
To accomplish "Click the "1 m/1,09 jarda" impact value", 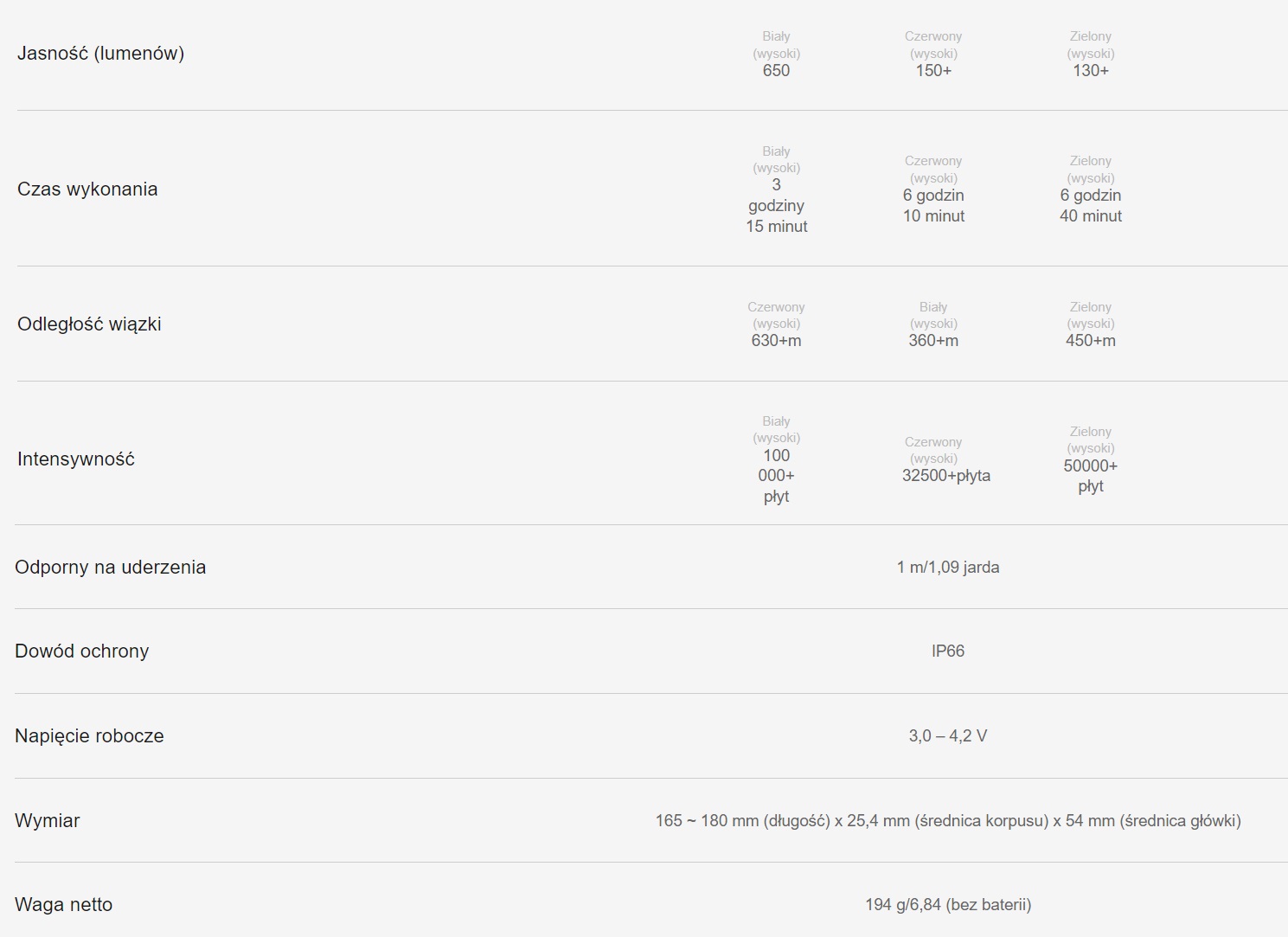I will point(948,568).
